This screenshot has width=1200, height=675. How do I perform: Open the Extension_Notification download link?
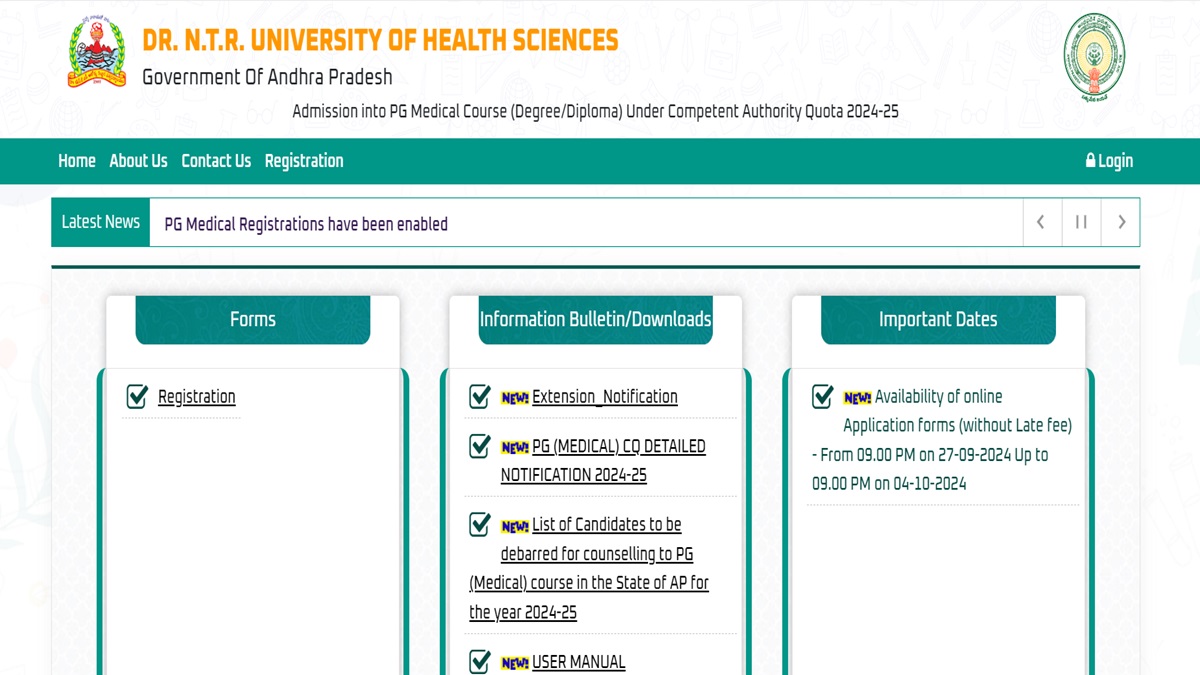tap(605, 397)
